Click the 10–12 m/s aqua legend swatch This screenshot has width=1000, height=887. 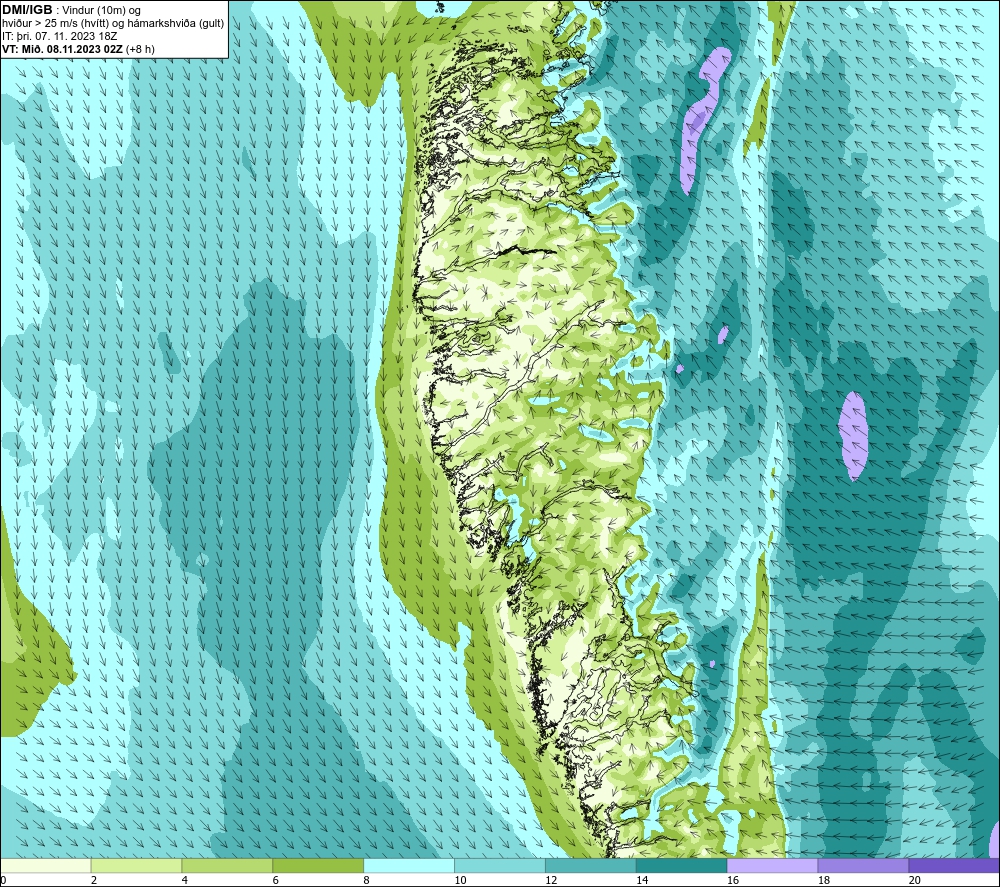pyautogui.click(x=500, y=866)
